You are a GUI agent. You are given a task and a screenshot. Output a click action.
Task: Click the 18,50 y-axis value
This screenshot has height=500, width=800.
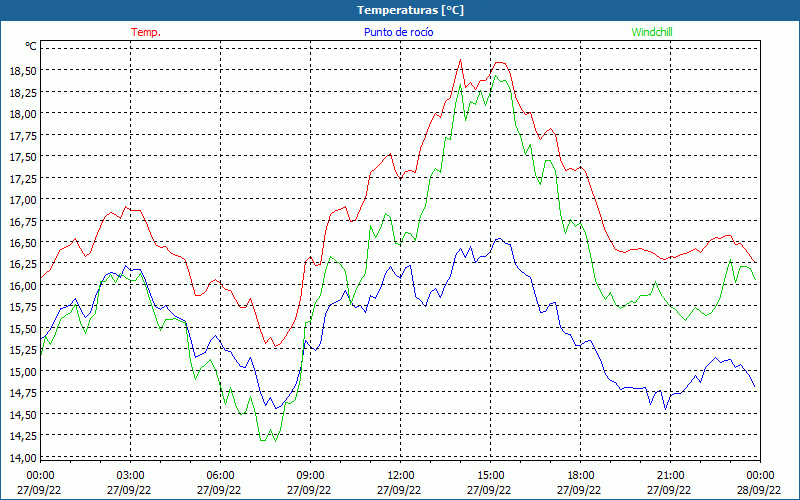coord(23,71)
